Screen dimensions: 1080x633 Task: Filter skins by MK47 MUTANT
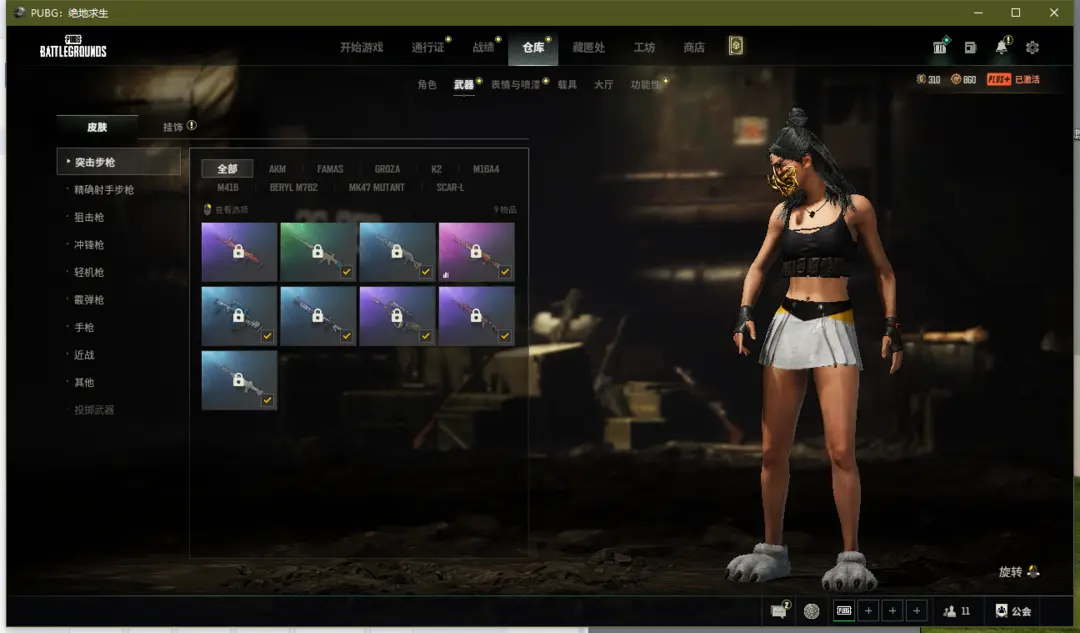[377, 187]
